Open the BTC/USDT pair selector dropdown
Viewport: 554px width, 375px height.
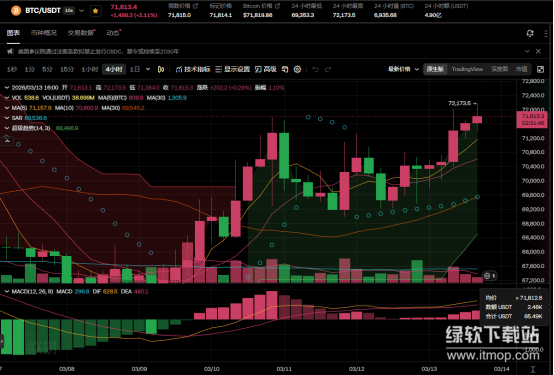point(82,11)
